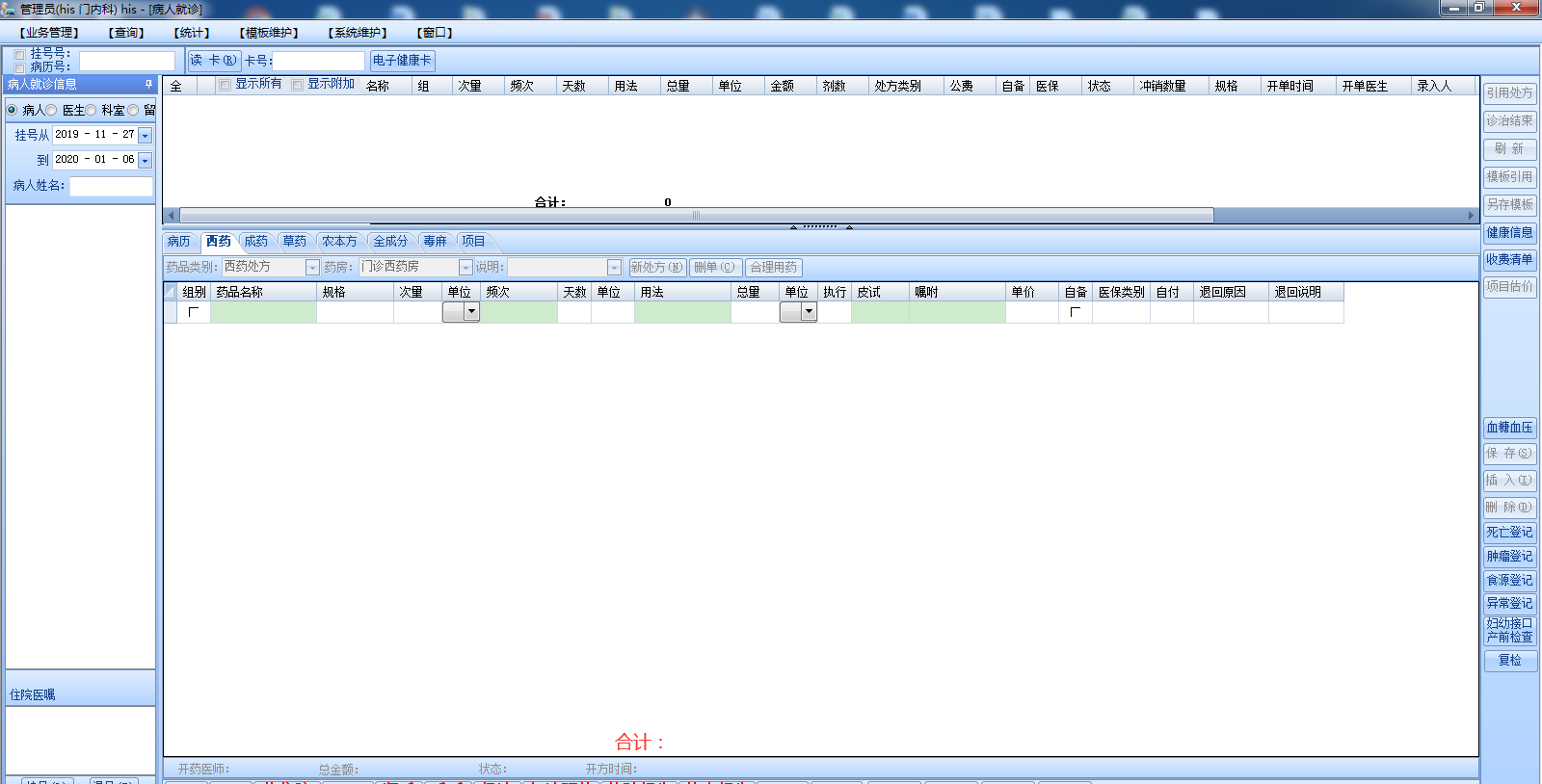Click the 读卡 button
1542x784 pixels.
pyautogui.click(x=214, y=61)
